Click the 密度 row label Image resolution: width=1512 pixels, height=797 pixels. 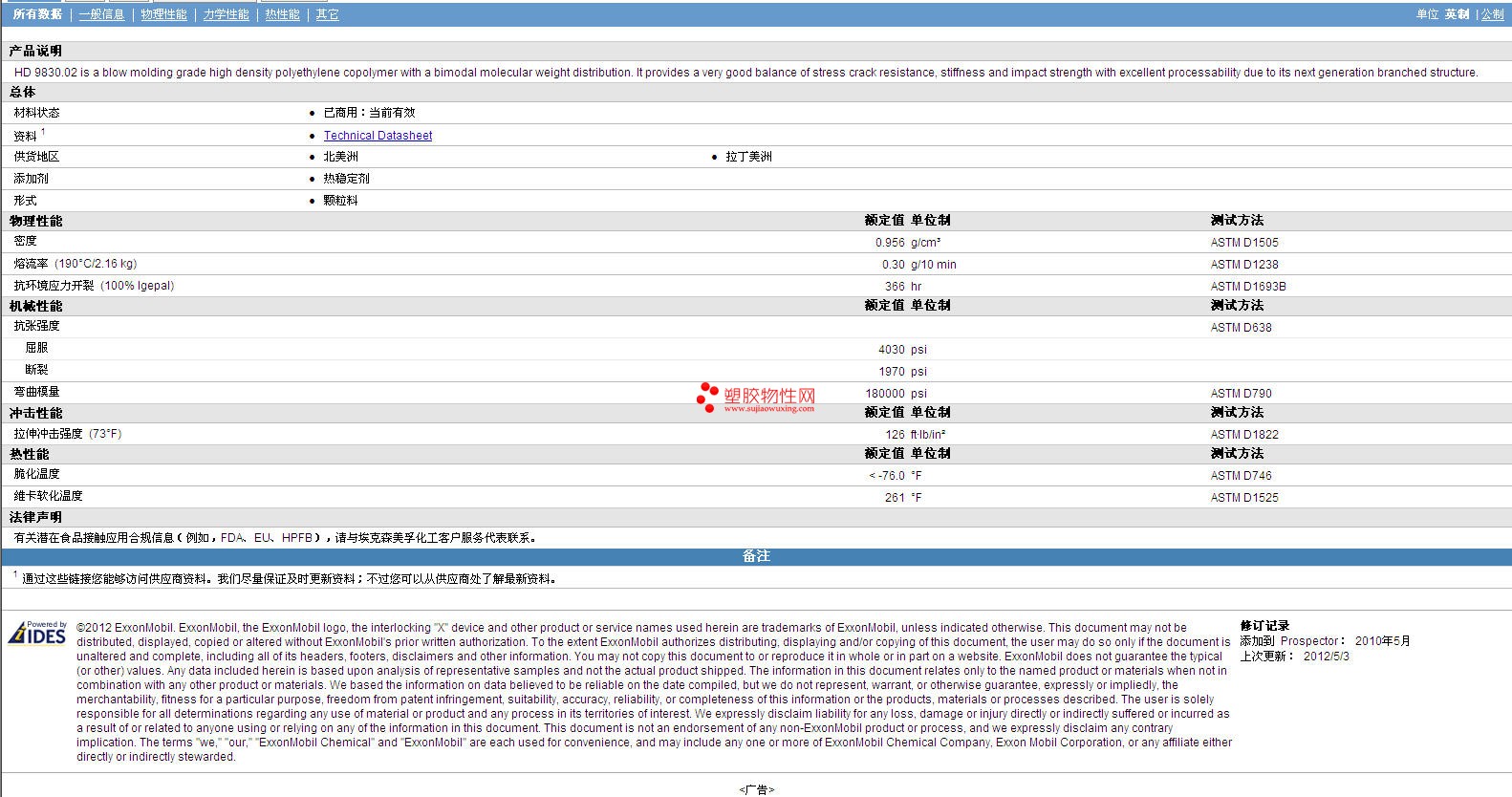coord(25,241)
